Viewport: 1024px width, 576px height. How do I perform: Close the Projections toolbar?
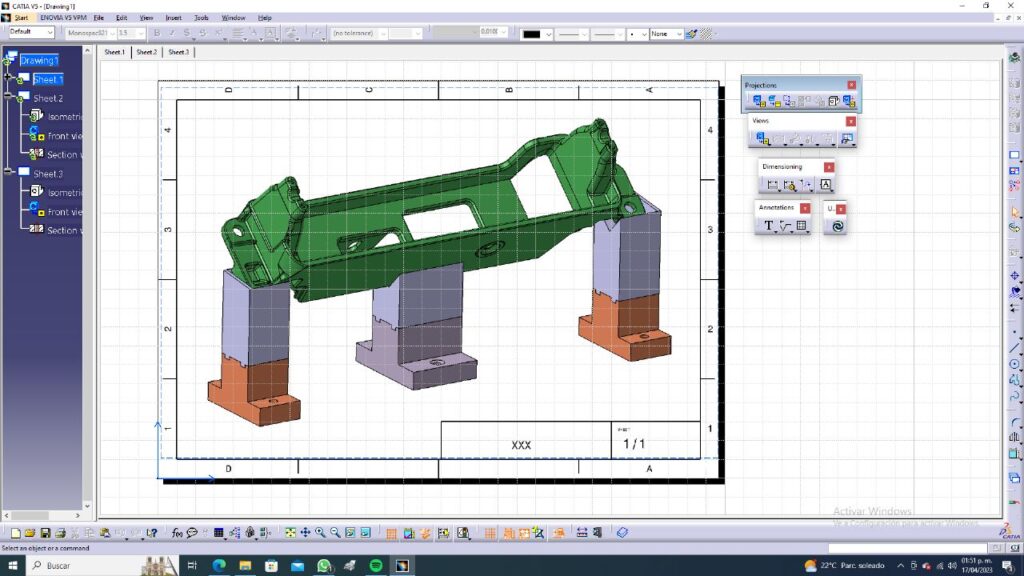[x=852, y=85]
